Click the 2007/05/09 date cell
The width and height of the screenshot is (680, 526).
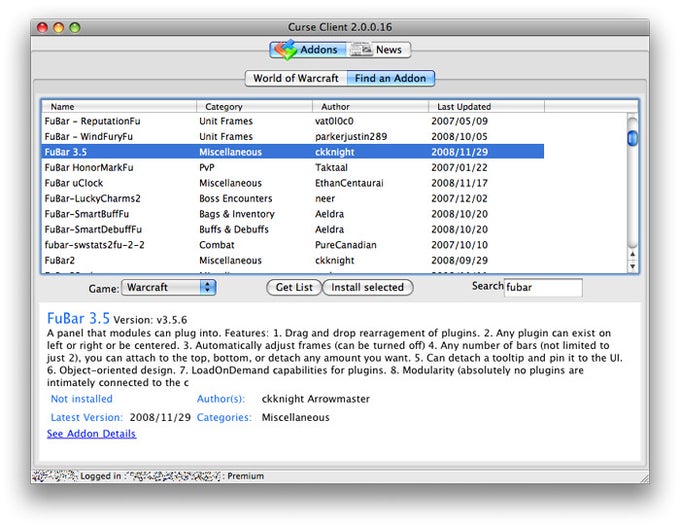(459, 121)
